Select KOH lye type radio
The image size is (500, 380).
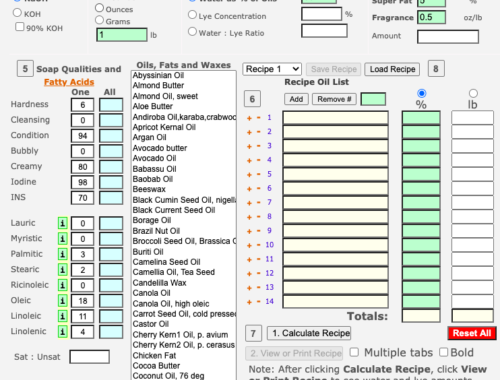pos(17,13)
